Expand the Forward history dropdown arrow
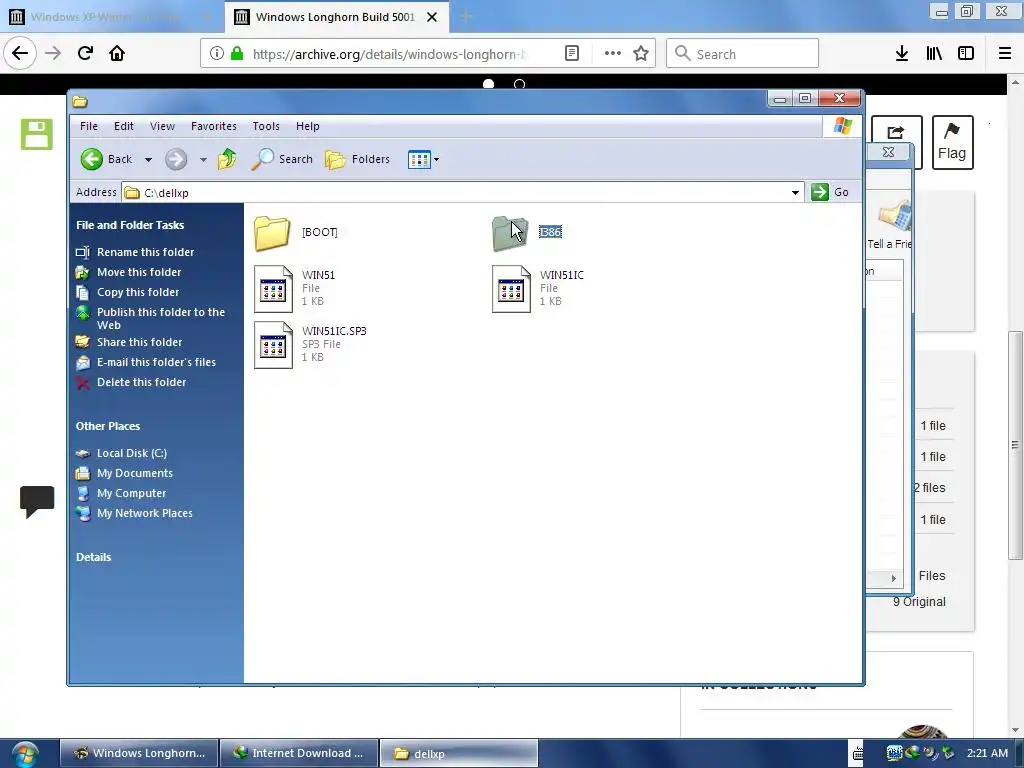The width and height of the screenshot is (1024, 768). pos(203,159)
